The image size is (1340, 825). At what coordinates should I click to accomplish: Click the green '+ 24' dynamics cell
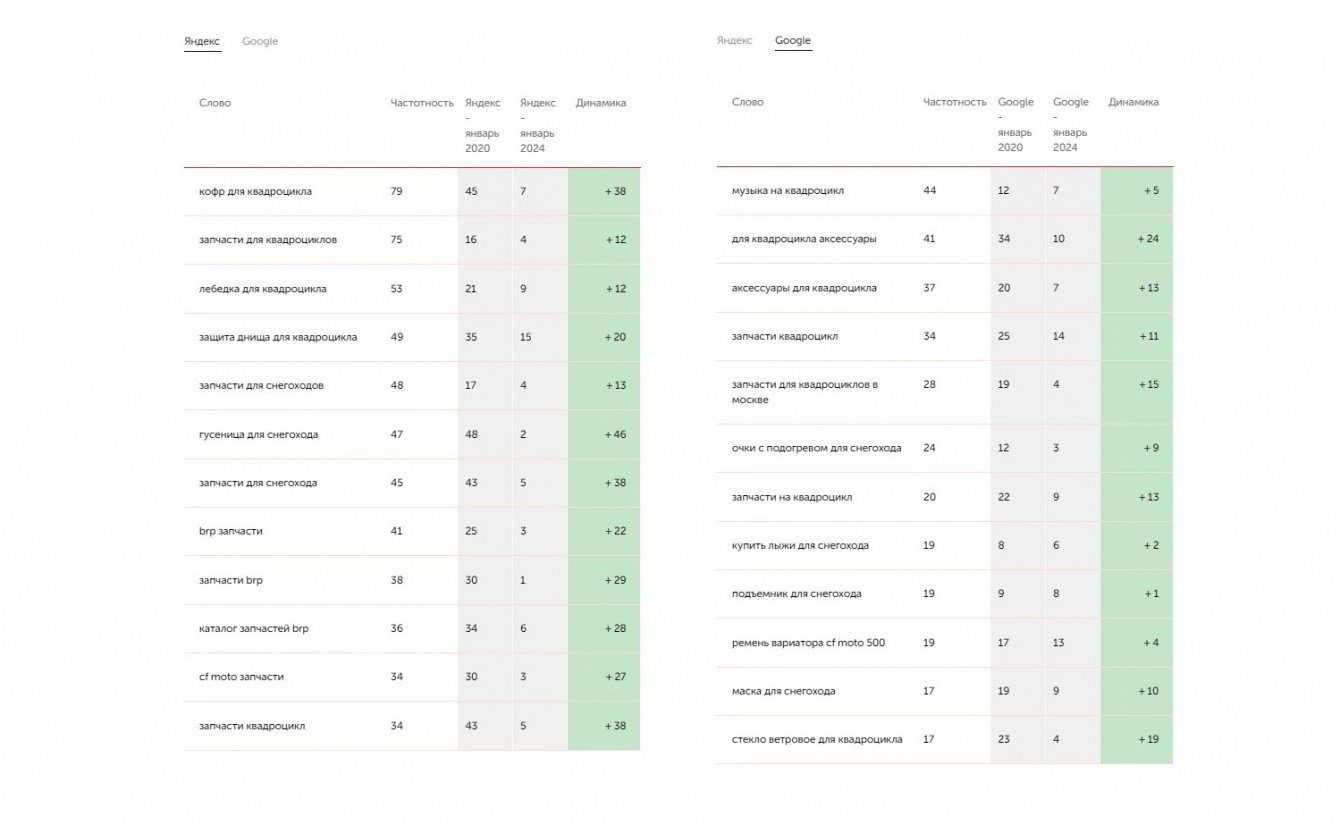(x=1137, y=239)
